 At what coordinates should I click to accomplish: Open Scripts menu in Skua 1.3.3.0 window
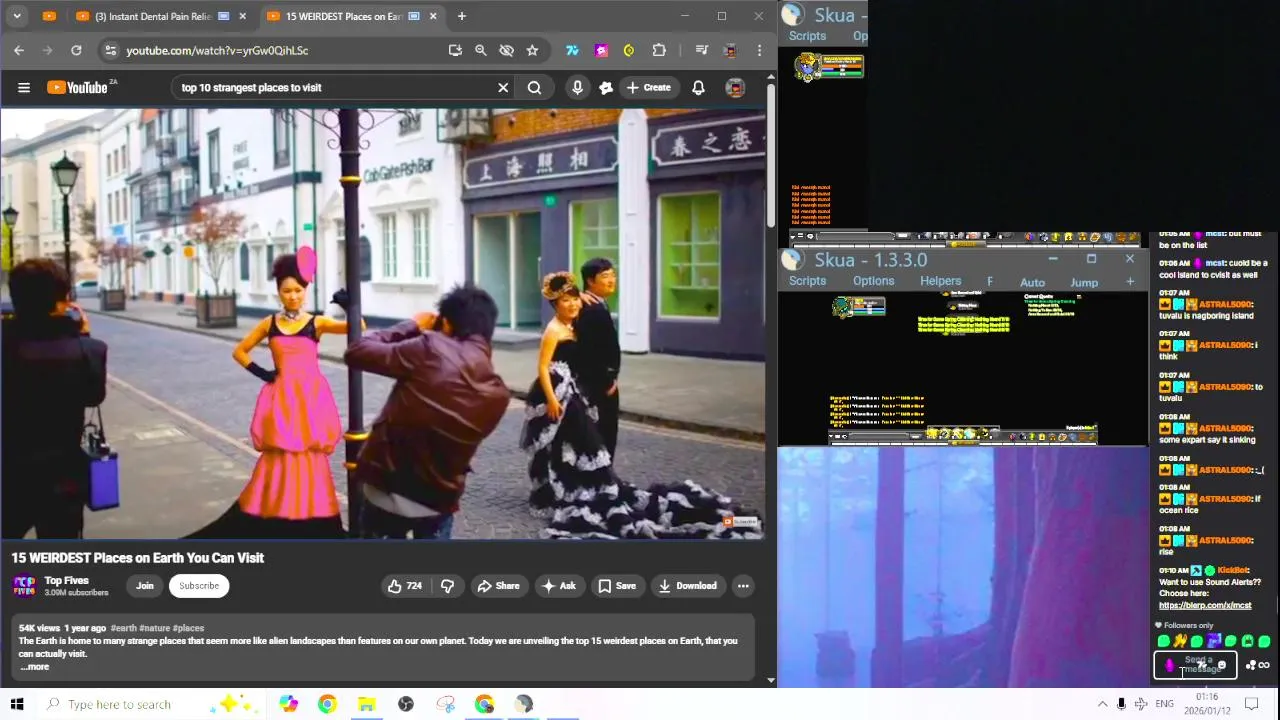[x=807, y=282]
